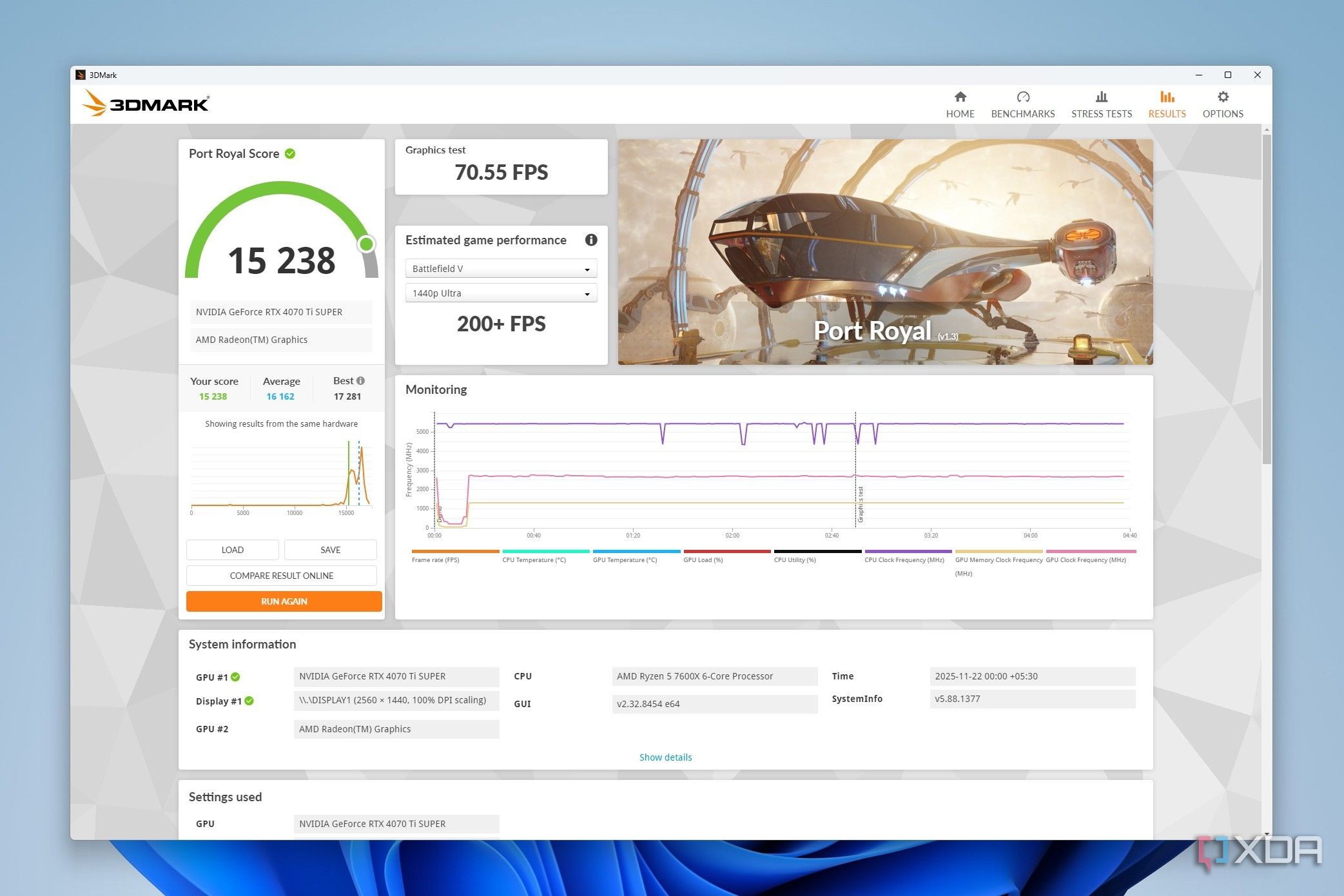Image resolution: width=1344 pixels, height=896 pixels.
Task: Click the vertical scrollbar thumb
Action: click(1267, 298)
